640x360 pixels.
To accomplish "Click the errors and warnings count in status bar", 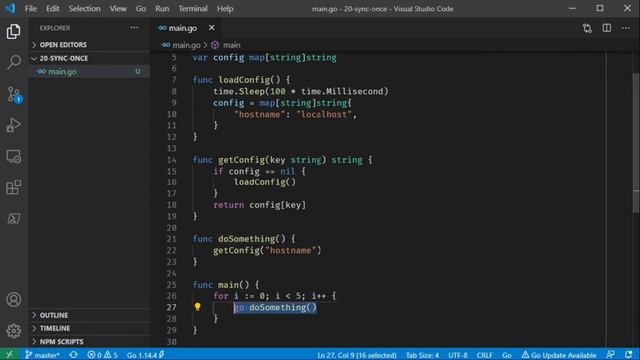I will tap(102, 355).
